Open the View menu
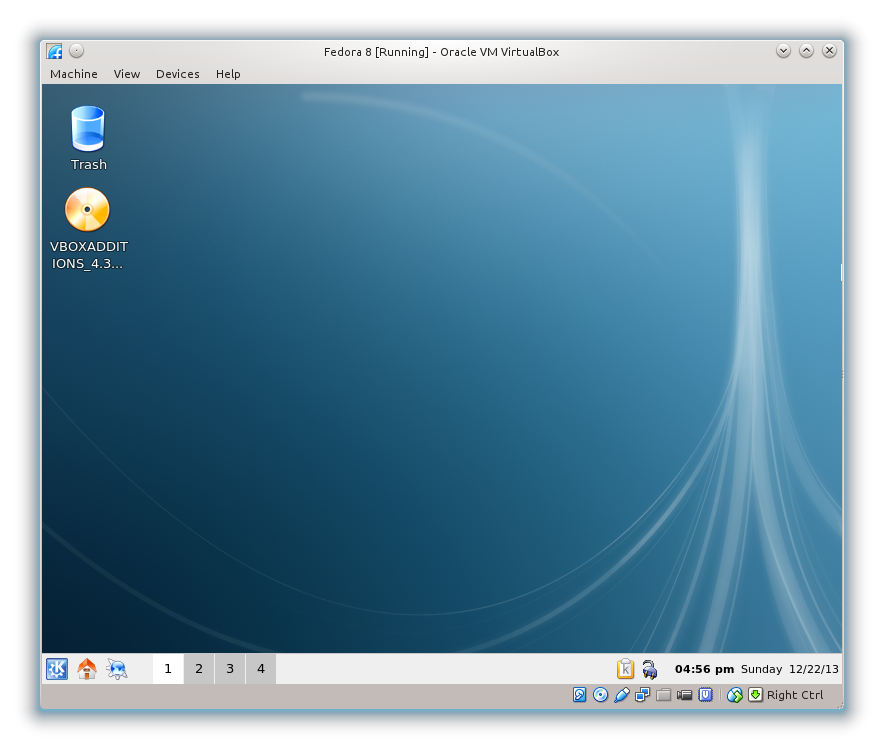884x749 pixels. coord(127,74)
